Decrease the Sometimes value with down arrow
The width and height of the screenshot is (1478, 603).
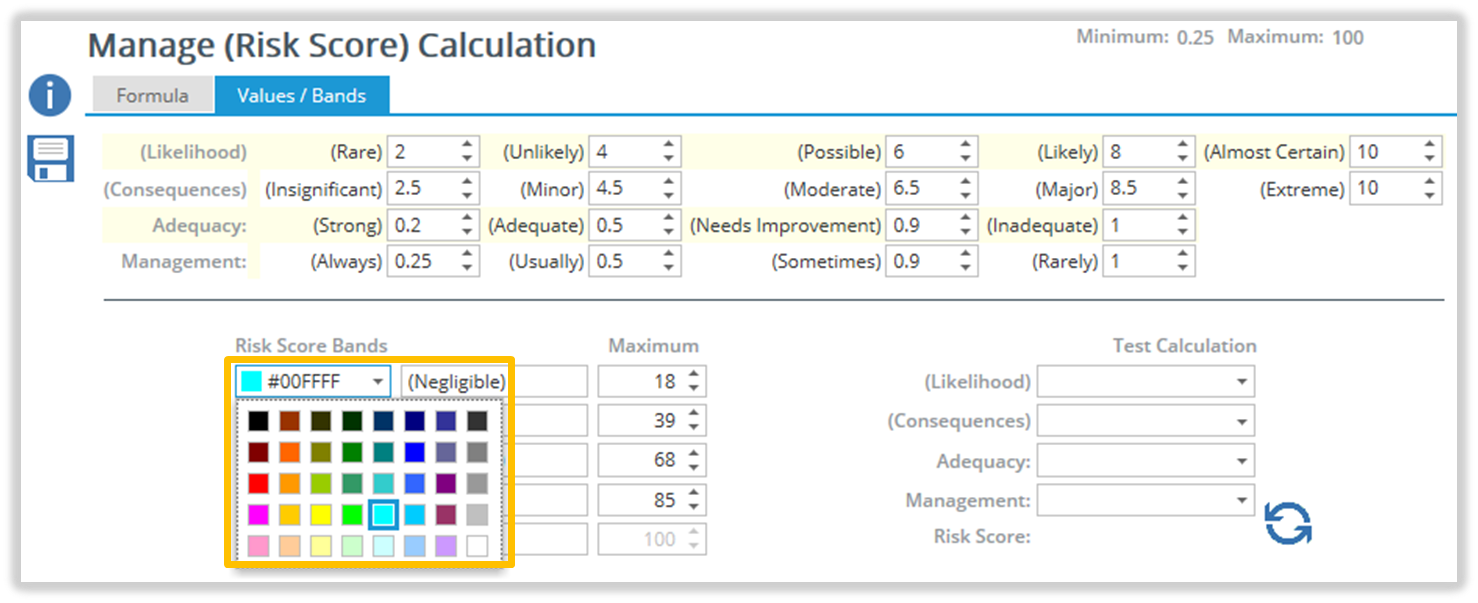coord(965,268)
